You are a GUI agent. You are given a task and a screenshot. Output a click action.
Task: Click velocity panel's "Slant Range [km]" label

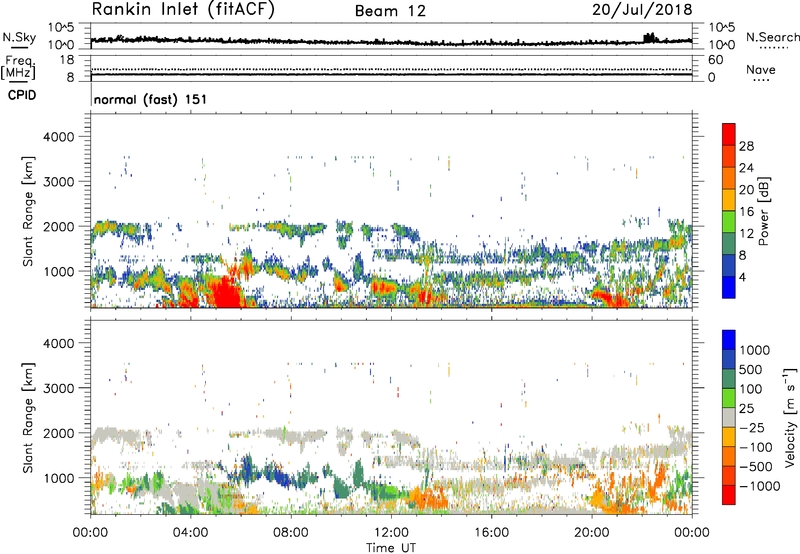click(x=28, y=417)
